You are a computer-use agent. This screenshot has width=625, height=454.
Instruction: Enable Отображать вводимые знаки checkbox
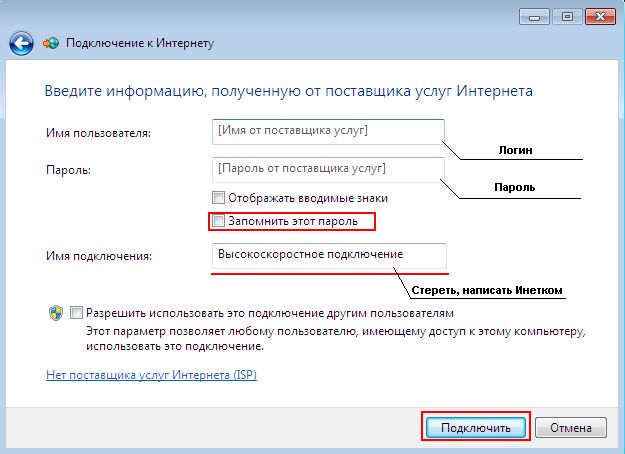pos(218,197)
